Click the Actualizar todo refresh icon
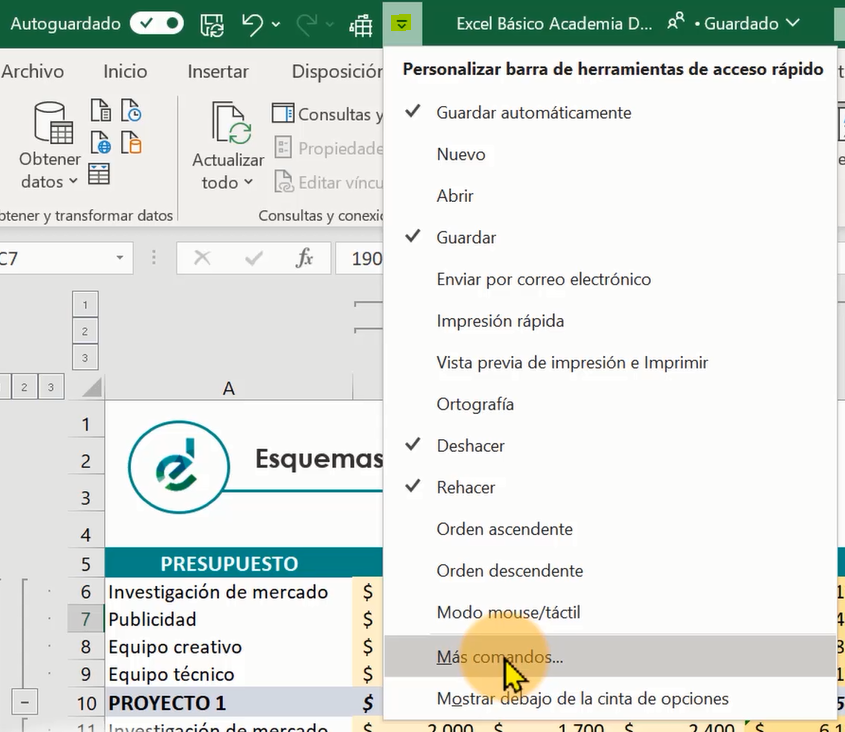This screenshot has height=732, width=845. click(x=232, y=123)
